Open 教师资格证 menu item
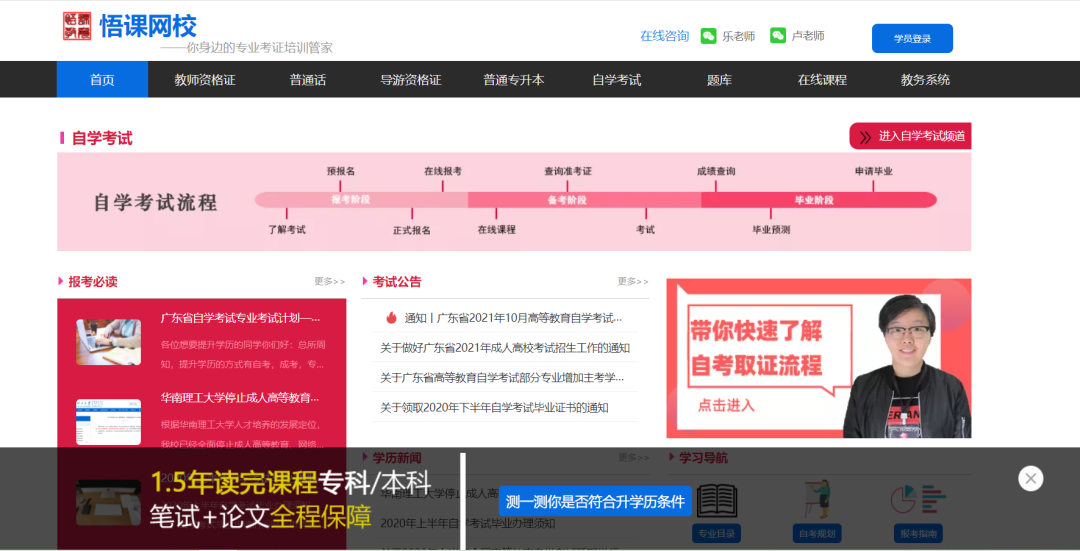The width and height of the screenshot is (1080, 551). click(x=205, y=80)
